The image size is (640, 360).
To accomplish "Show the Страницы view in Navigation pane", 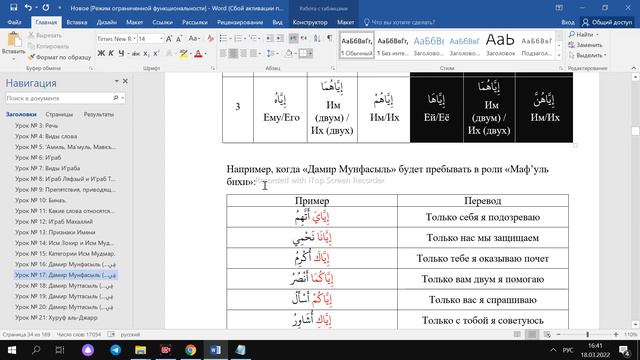I will (x=59, y=115).
